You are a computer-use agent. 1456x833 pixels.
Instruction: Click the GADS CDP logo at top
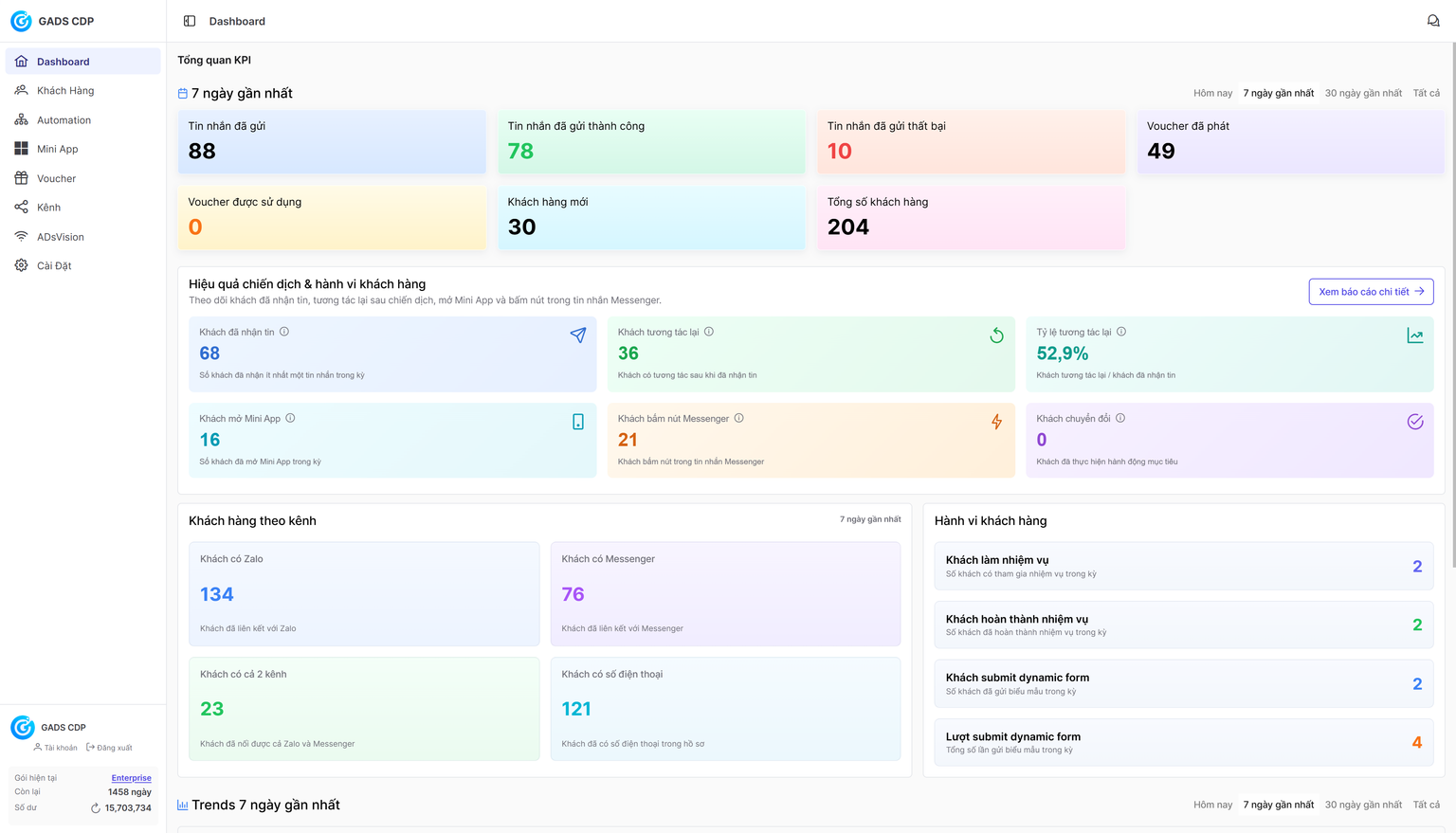coord(21,21)
